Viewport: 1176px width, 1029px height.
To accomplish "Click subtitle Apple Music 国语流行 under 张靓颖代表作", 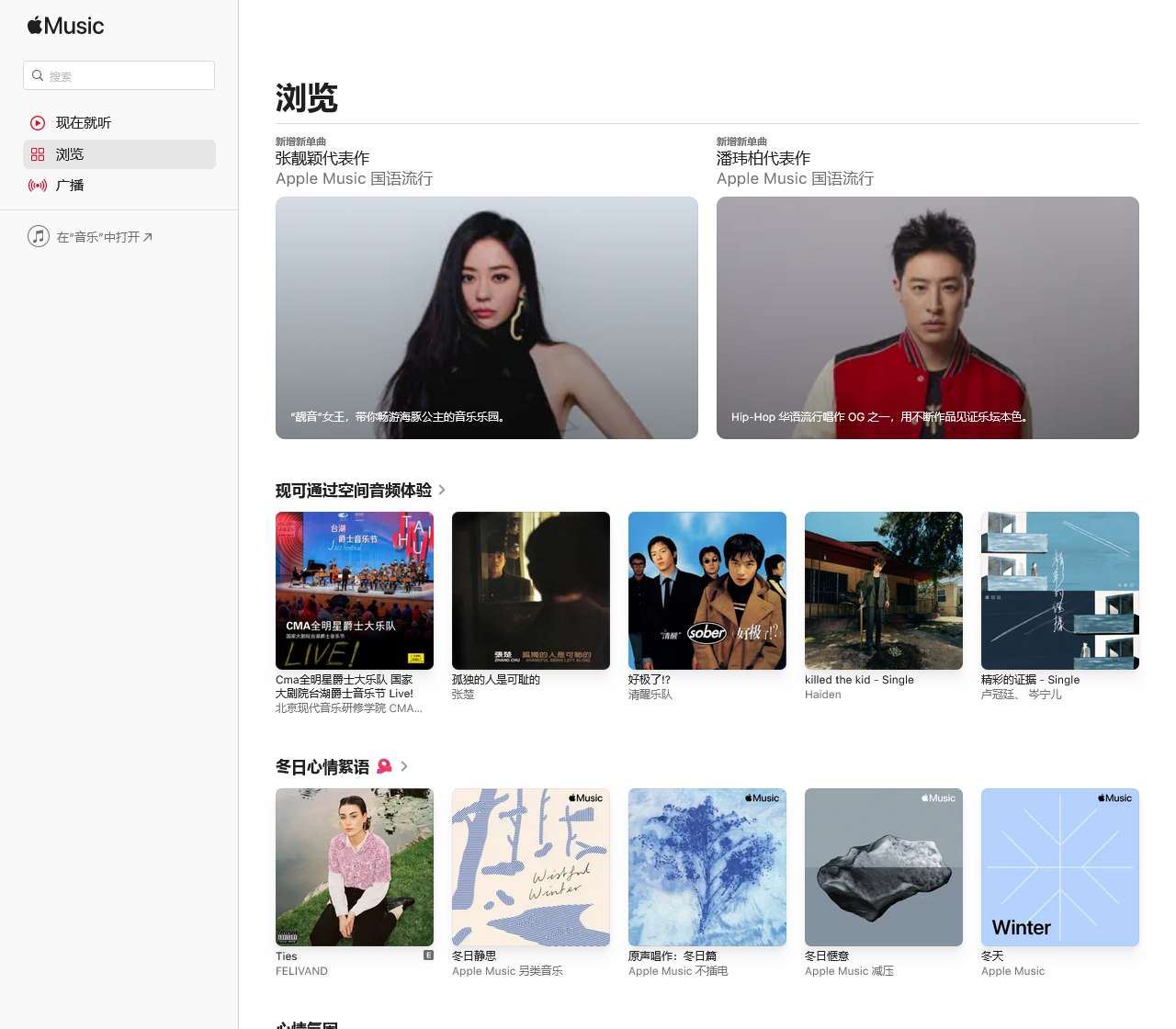I will (354, 178).
